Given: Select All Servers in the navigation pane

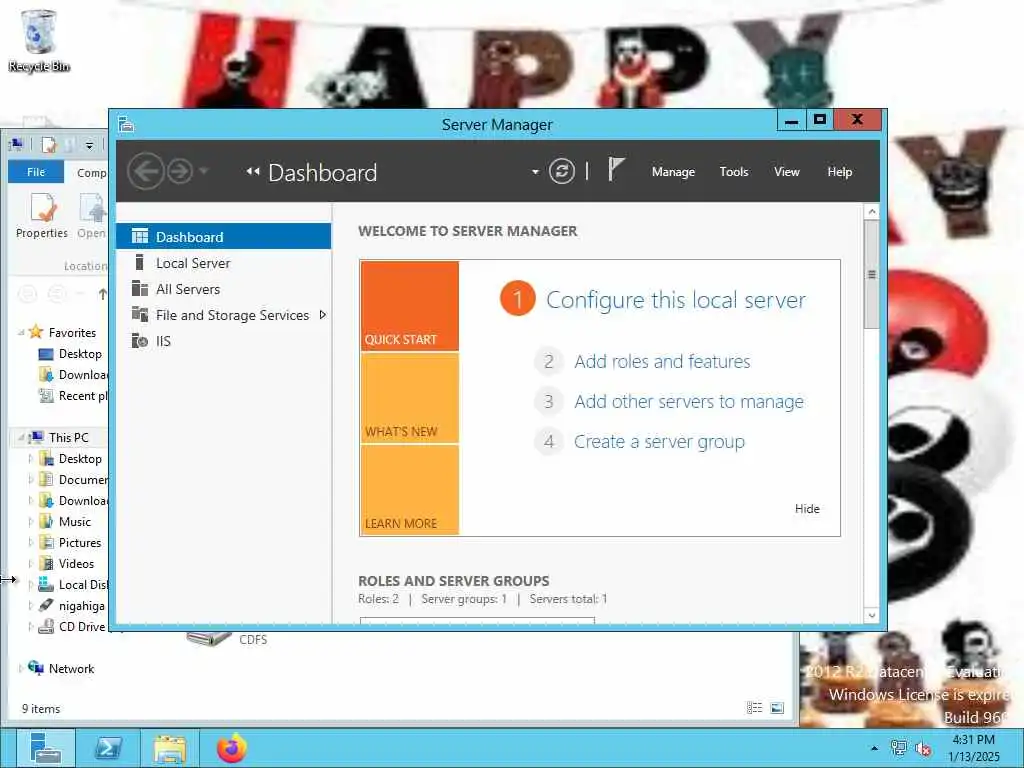Looking at the screenshot, I should coord(223,289).
